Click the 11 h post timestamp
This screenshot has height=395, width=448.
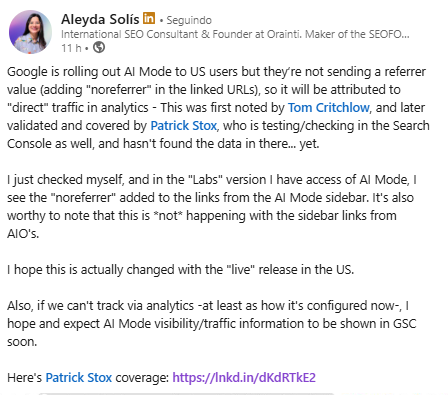pos(71,48)
